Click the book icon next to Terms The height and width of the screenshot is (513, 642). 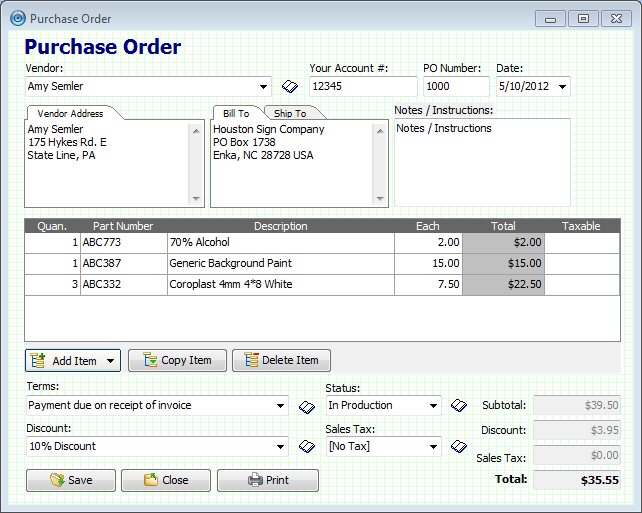[x=307, y=406]
